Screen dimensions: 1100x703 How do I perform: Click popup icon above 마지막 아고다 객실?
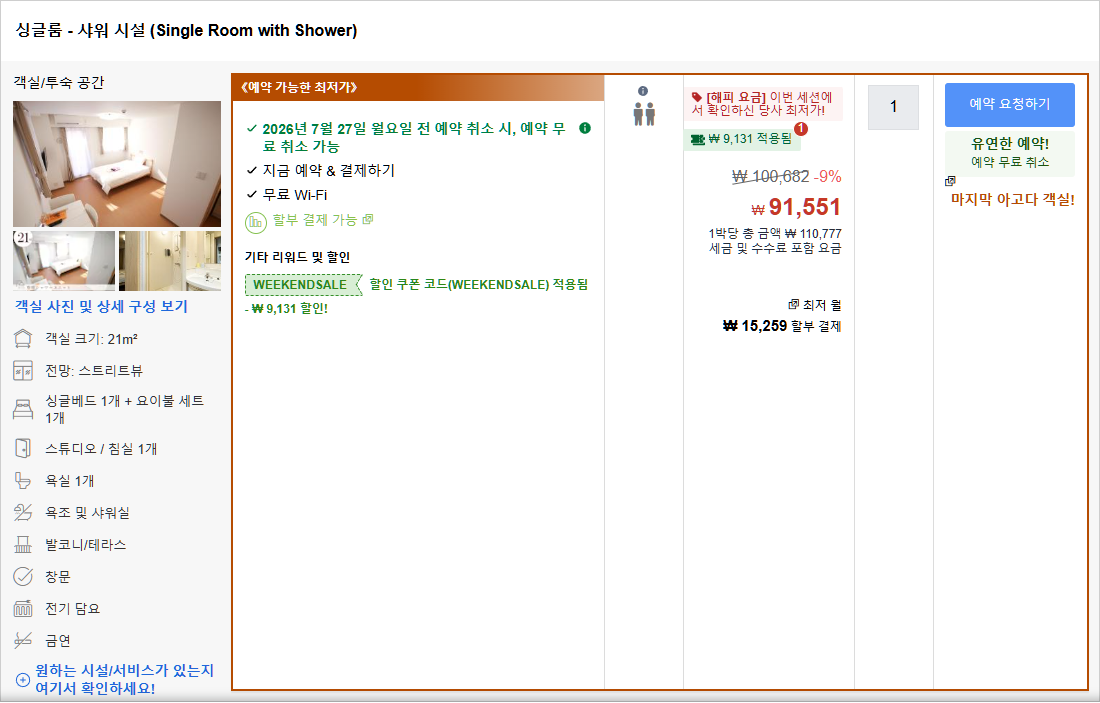951,181
